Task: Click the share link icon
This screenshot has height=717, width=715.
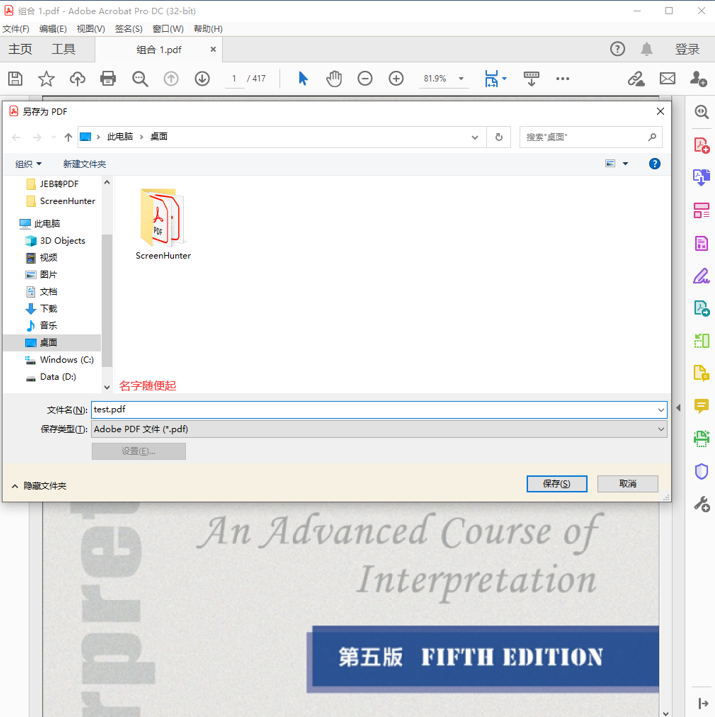Action: pyautogui.click(x=635, y=79)
